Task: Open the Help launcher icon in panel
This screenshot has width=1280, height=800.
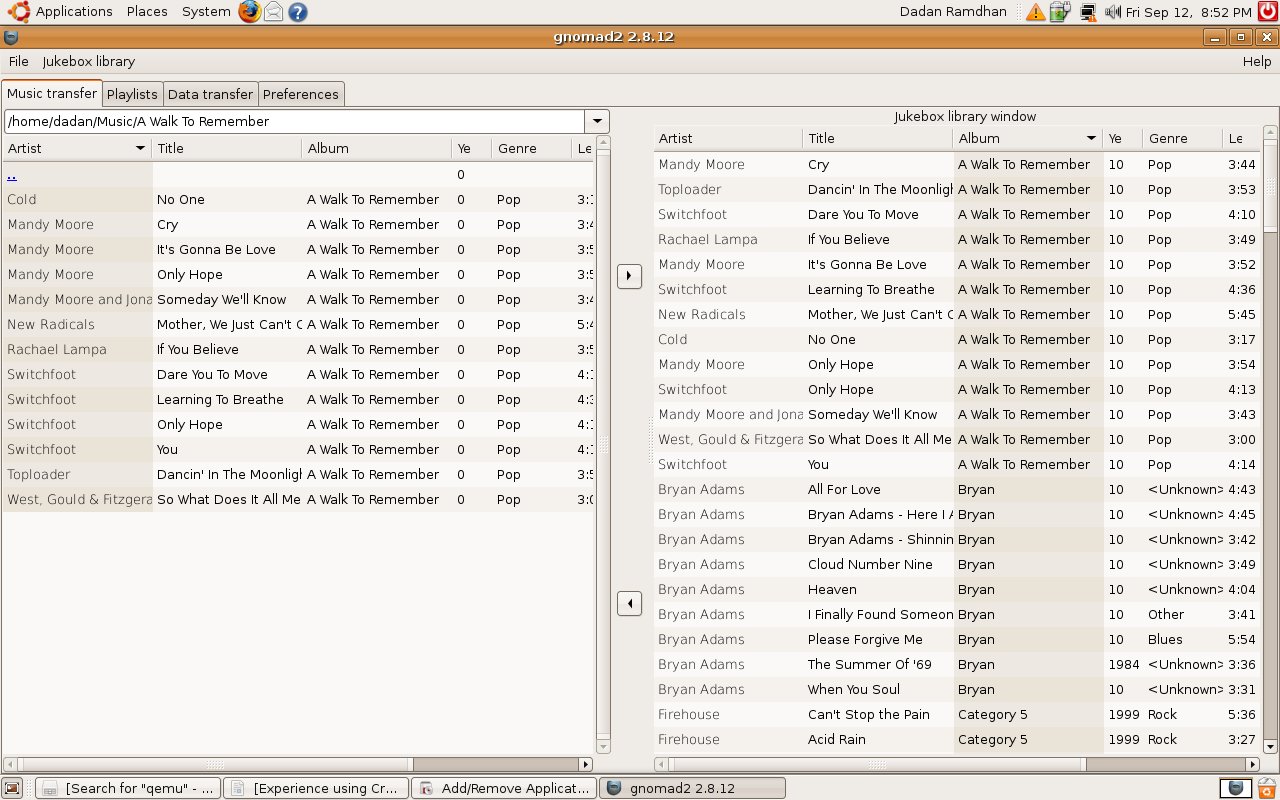Action: coord(297,12)
